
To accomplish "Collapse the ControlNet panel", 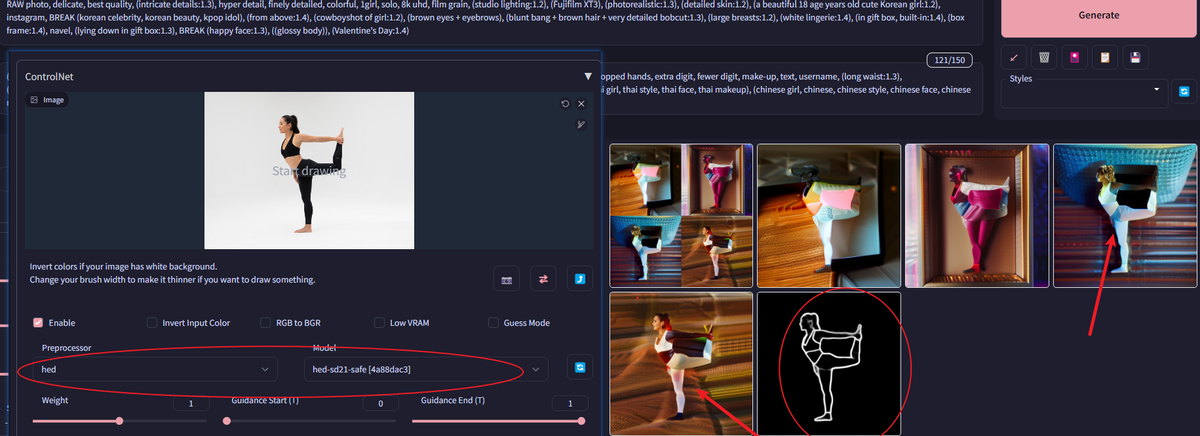I will [x=588, y=76].
